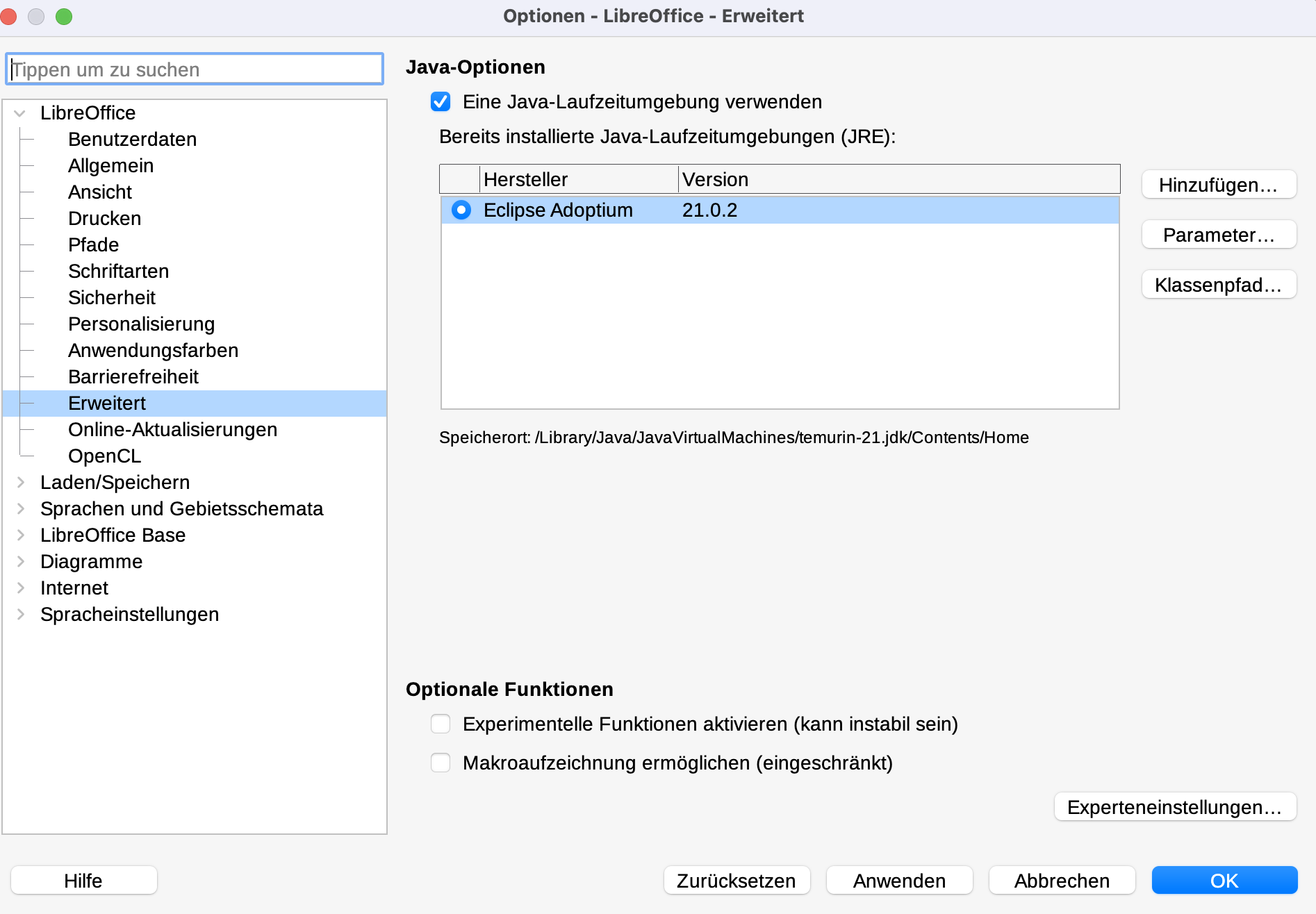Select the Eclipse Adoptium radio button

pos(461,210)
